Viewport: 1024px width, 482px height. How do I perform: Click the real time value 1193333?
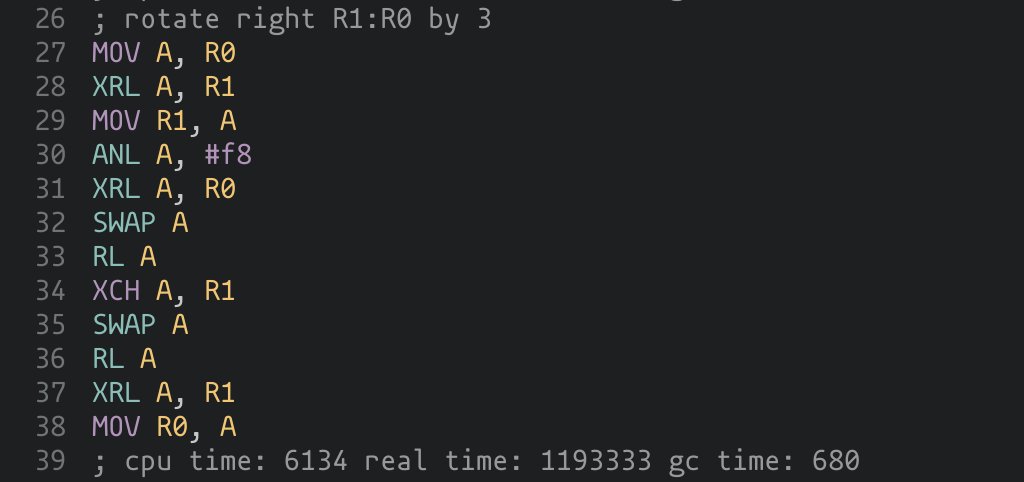(x=596, y=460)
